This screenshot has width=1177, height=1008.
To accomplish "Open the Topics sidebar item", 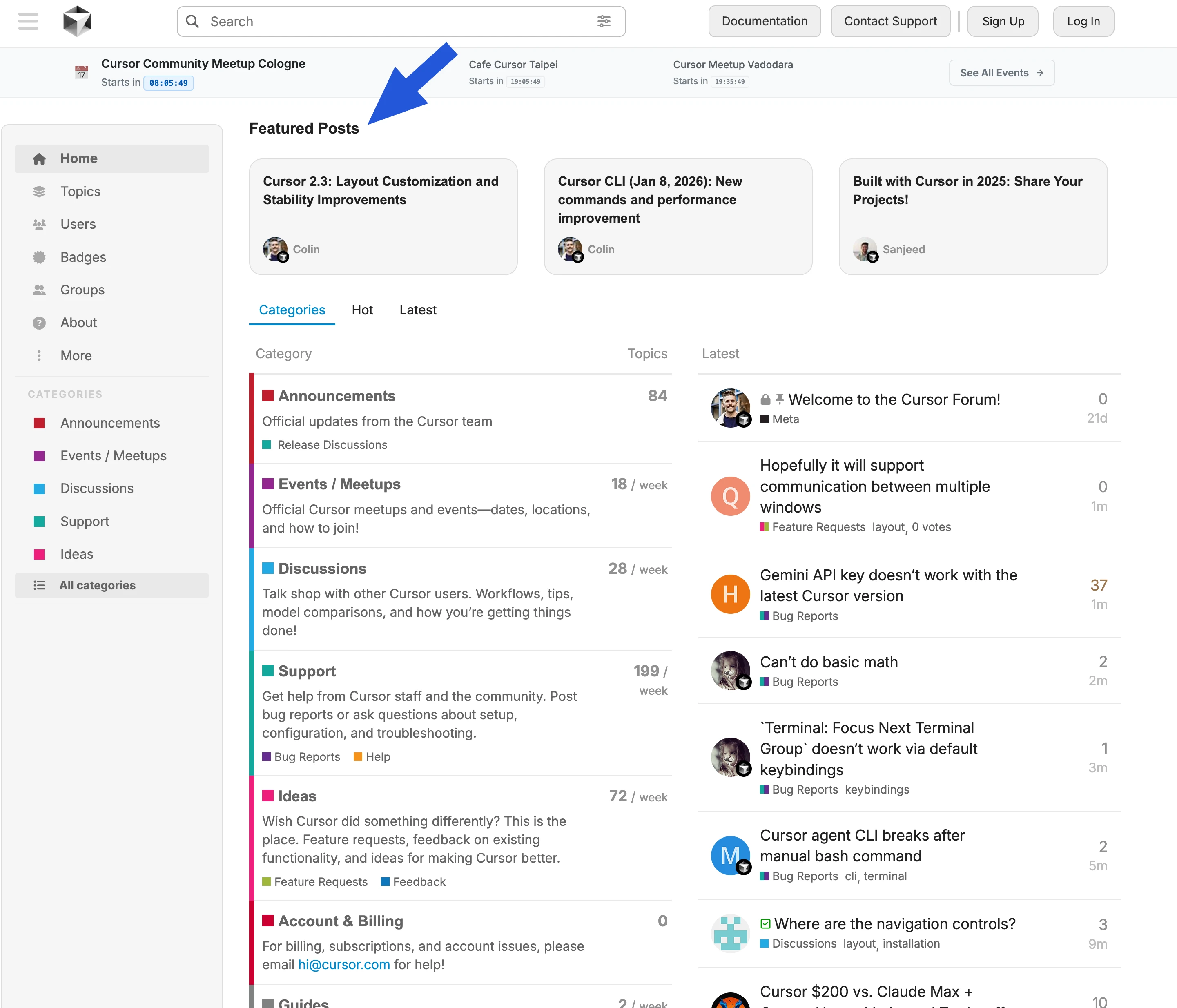I will pos(80,192).
